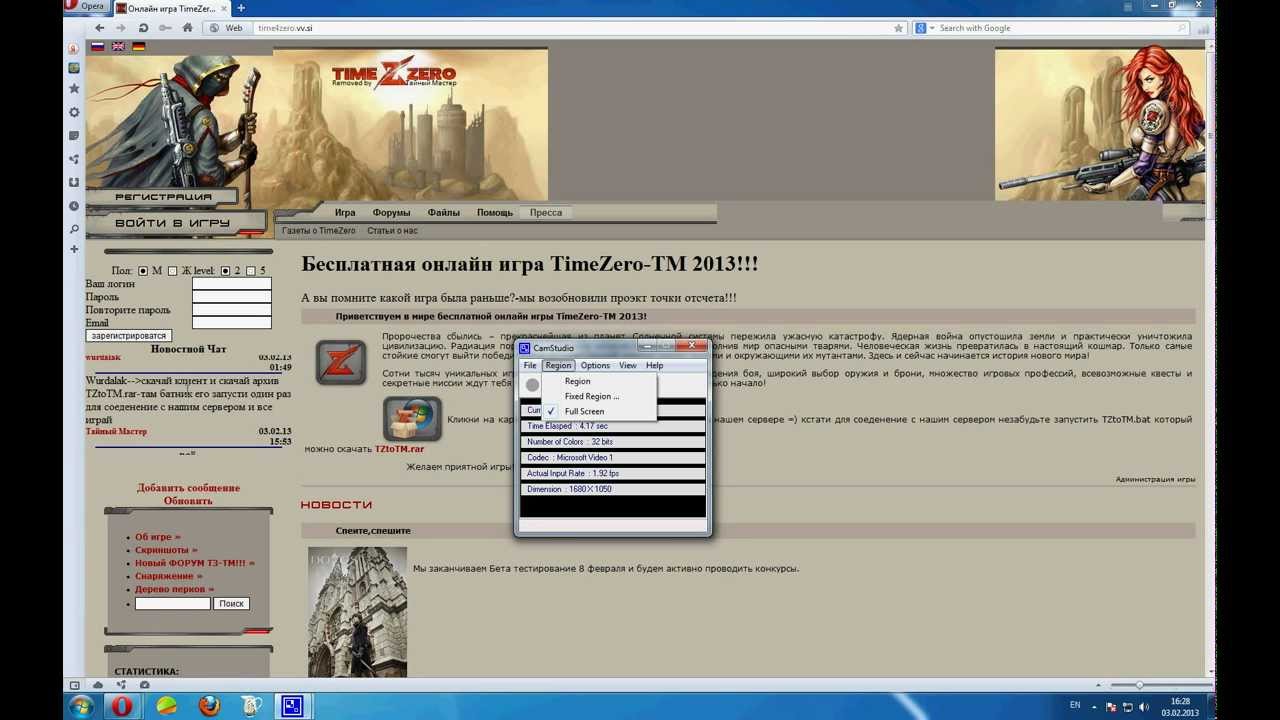Open a new tab with the plus button
Screen dimensions: 1280x720
point(241,8)
